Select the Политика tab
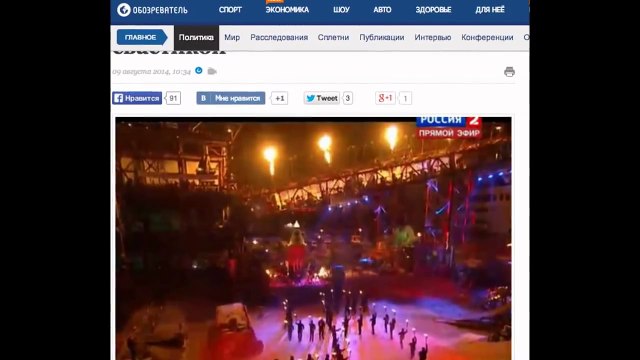 pos(196,38)
